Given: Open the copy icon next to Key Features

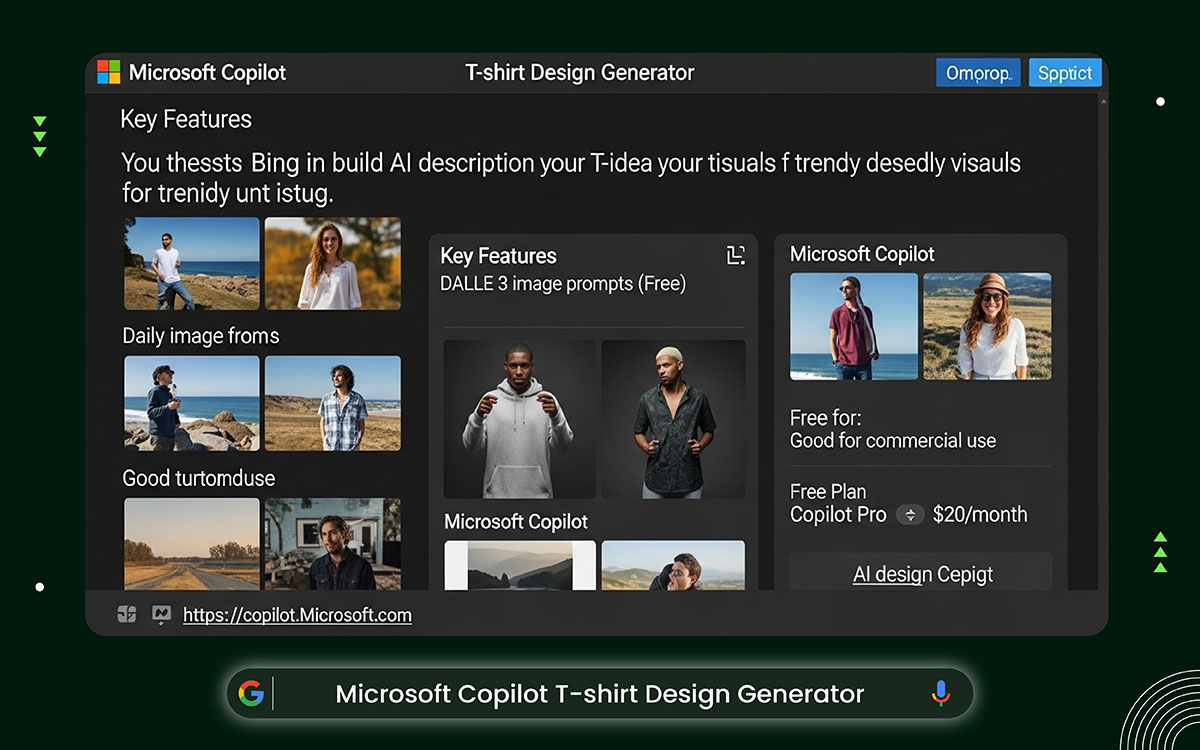Looking at the screenshot, I should pyautogui.click(x=735, y=256).
